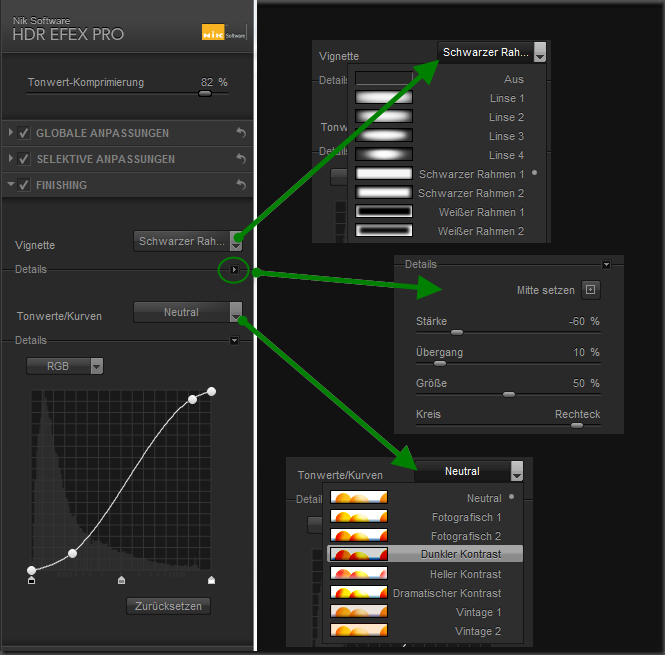The height and width of the screenshot is (655, 665).
Task: Expand the Vignette Details section
Action: coord(234,269)
